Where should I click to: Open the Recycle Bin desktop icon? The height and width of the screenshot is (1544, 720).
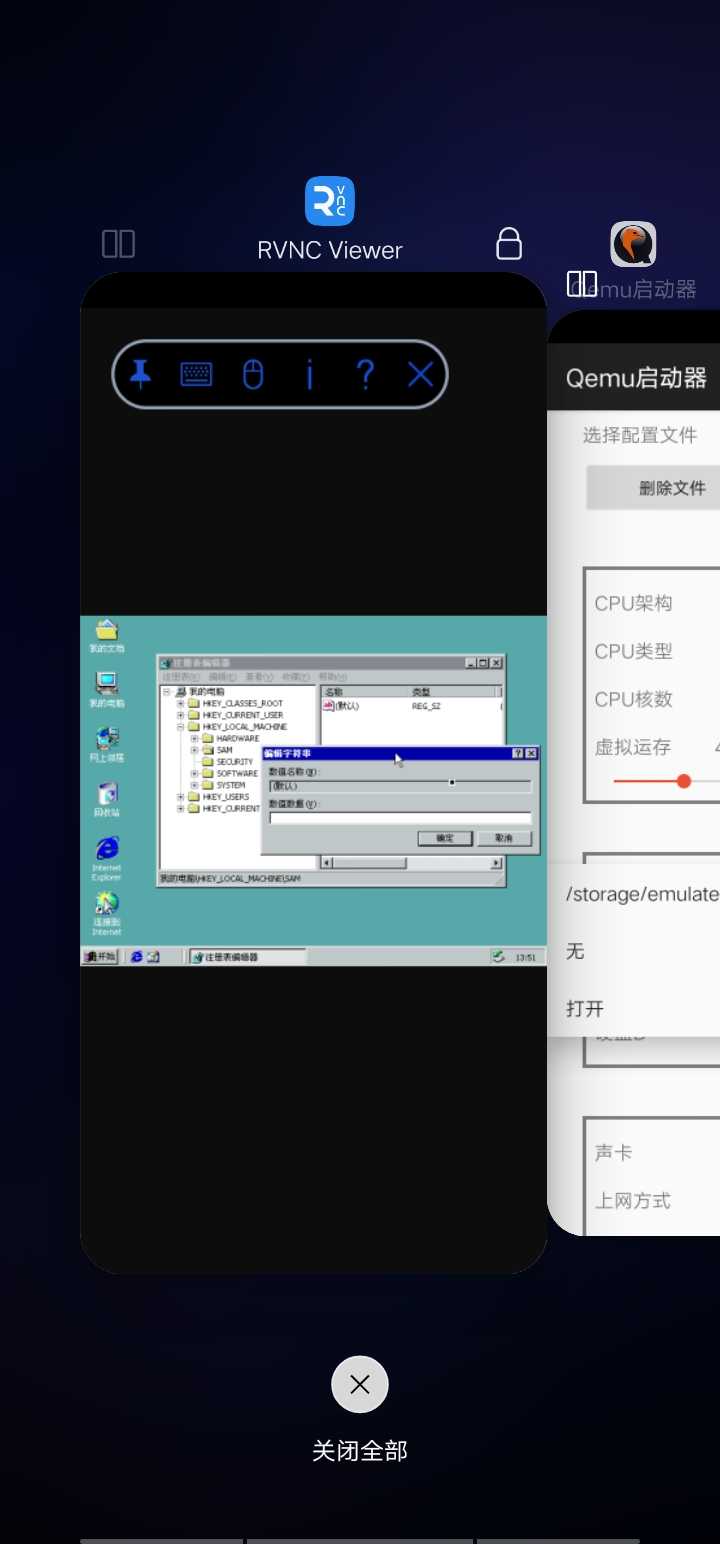tap(107, 795)
